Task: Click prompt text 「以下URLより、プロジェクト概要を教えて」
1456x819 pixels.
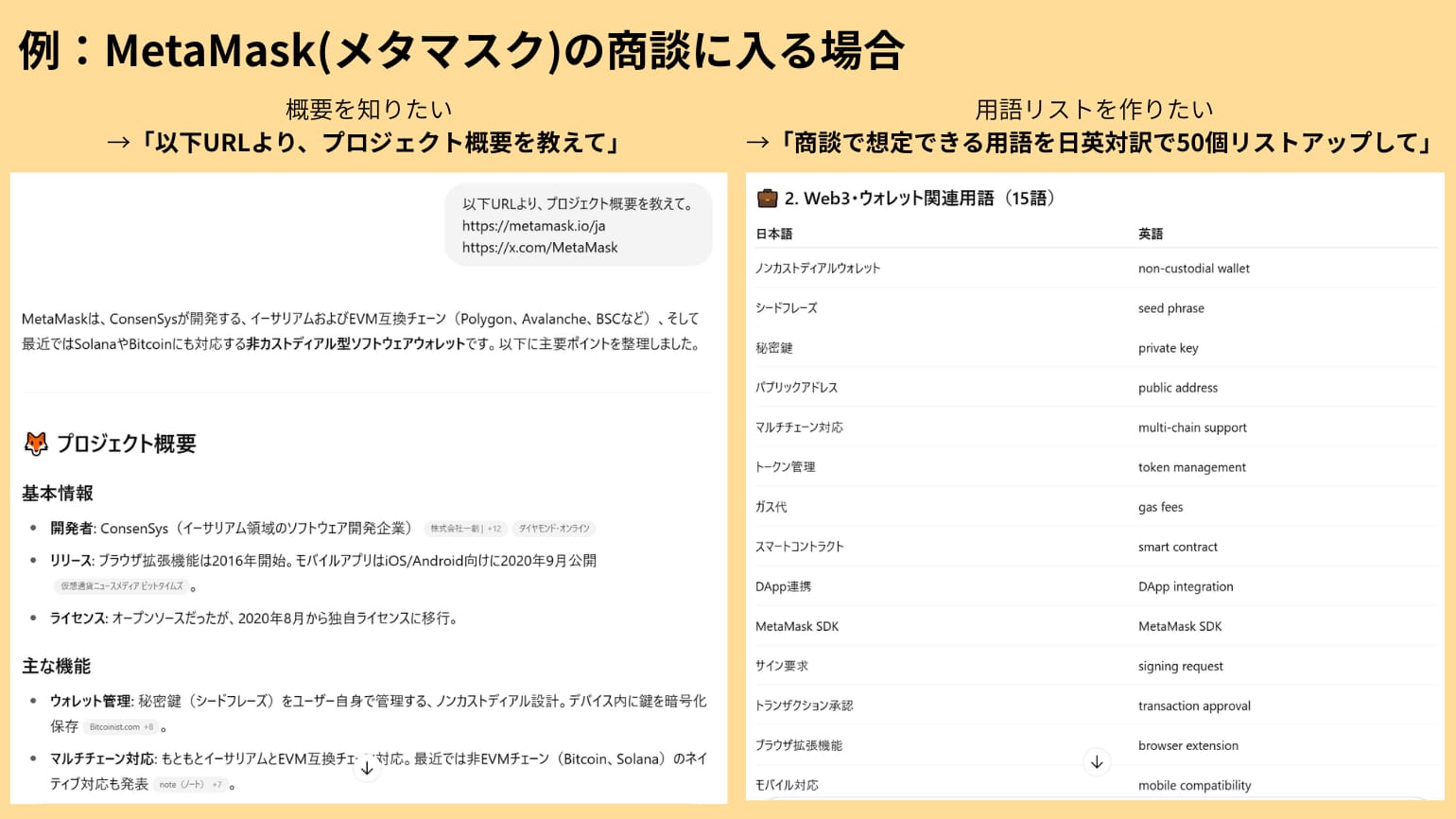Action: [x=381, y=143]
